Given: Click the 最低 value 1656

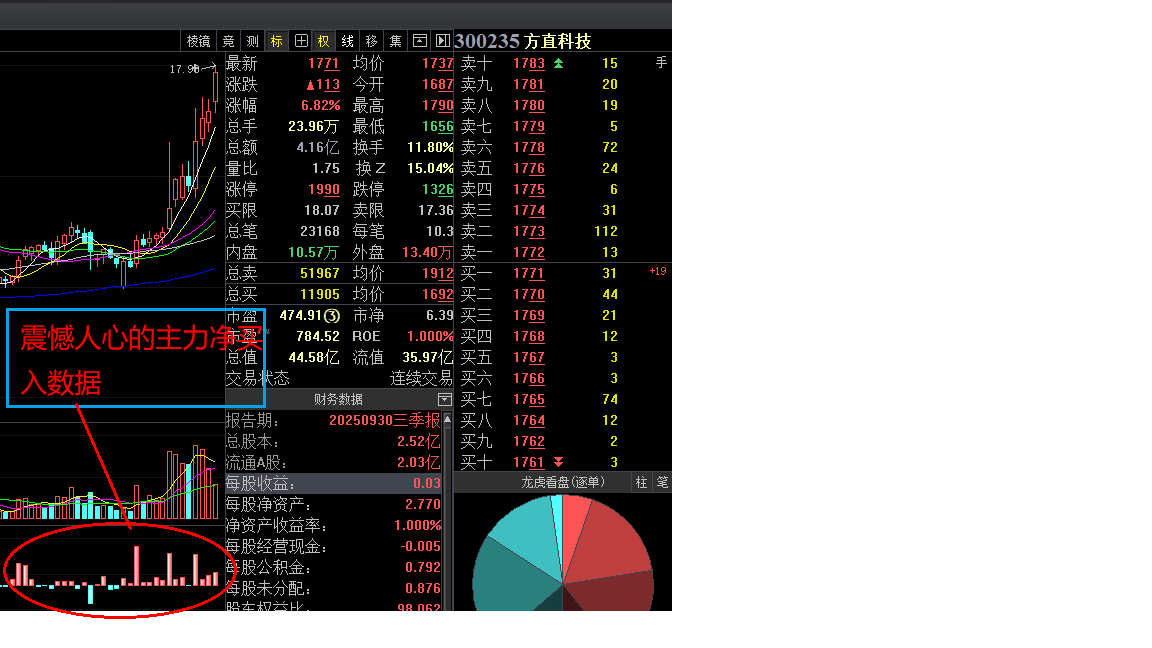Looking at the screenshot, I should (x=438, y=126).
